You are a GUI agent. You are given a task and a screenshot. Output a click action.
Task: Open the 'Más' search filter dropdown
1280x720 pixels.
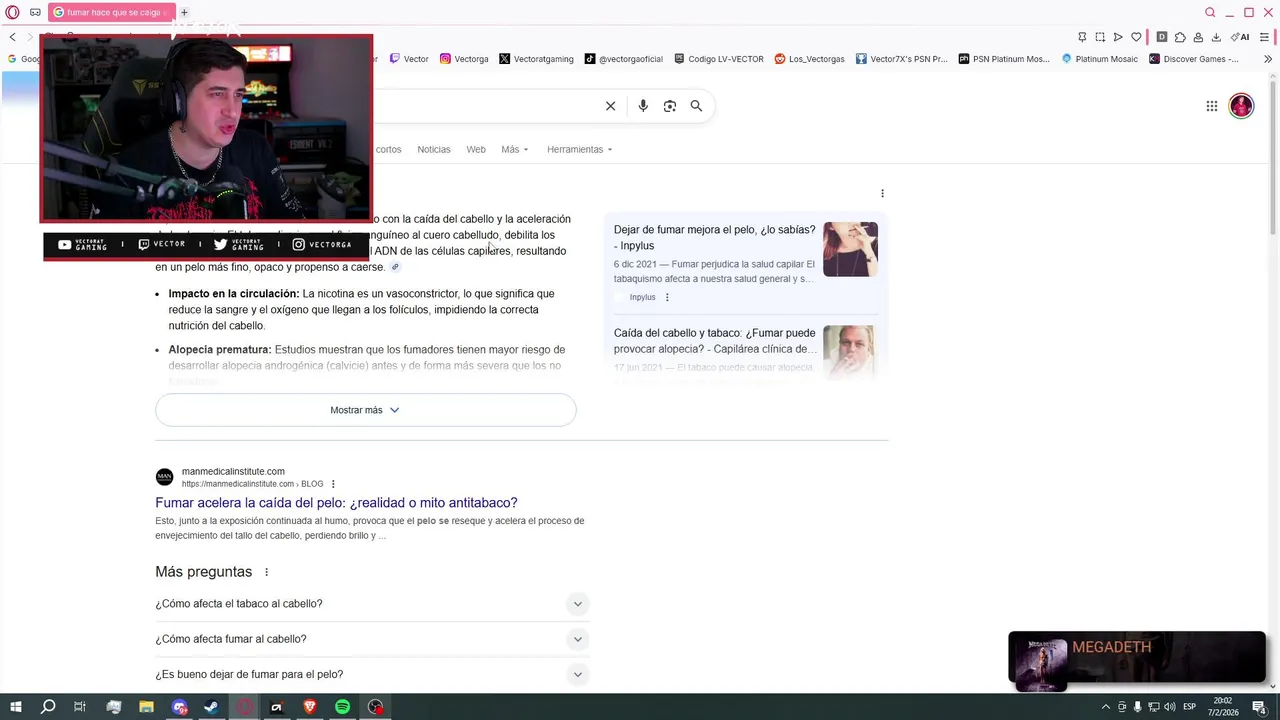tap(514, 149)
